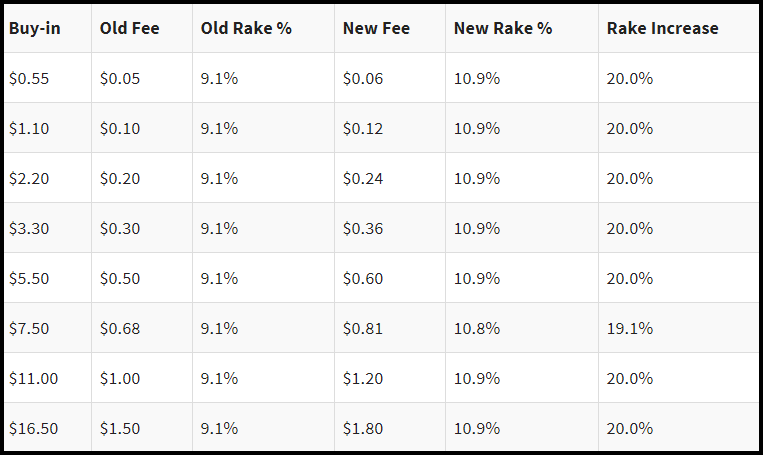Select the New Rake % header
This screenshot has width=763, height=455.
tap(522, 28)
